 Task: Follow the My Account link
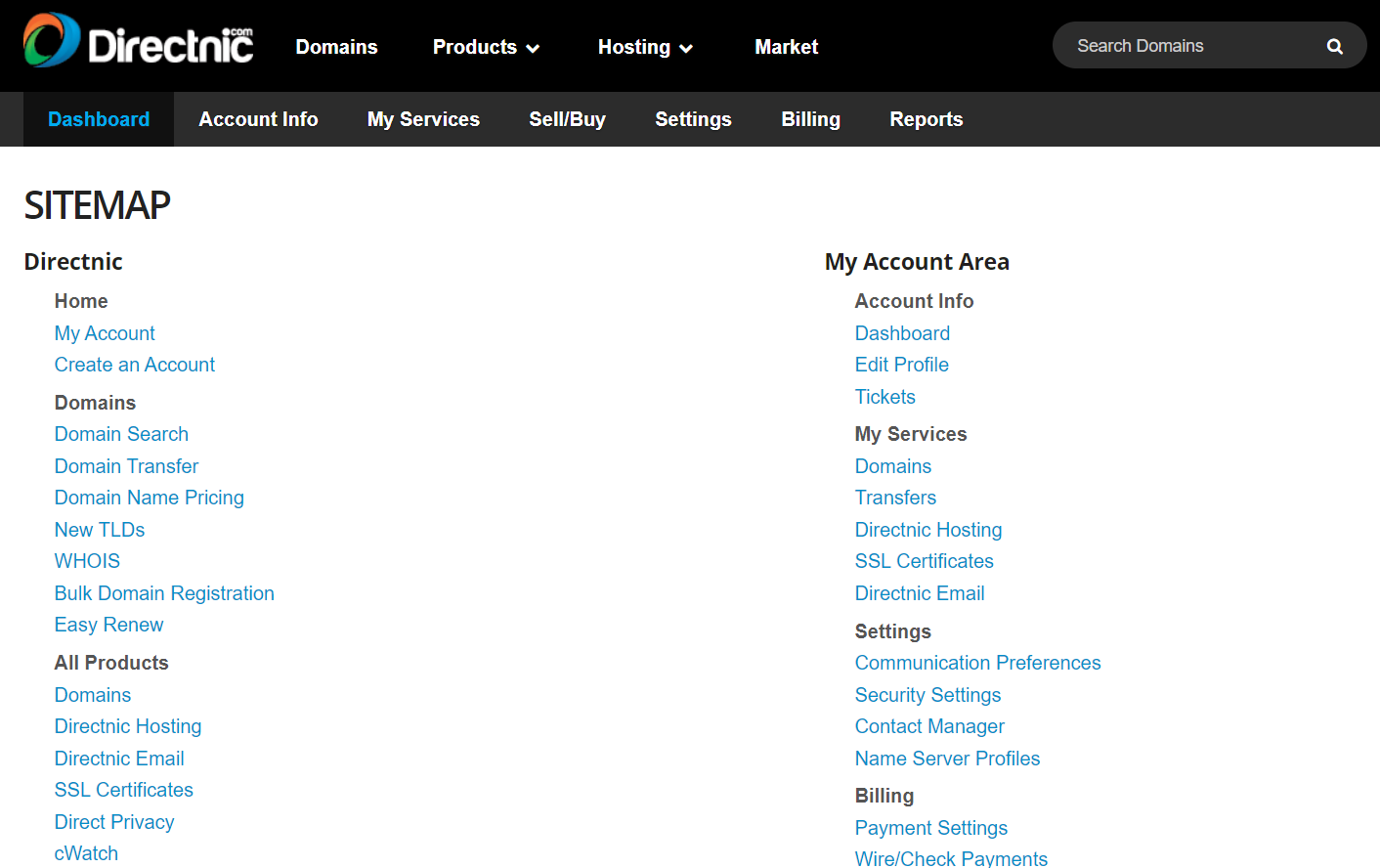[105, 333]
